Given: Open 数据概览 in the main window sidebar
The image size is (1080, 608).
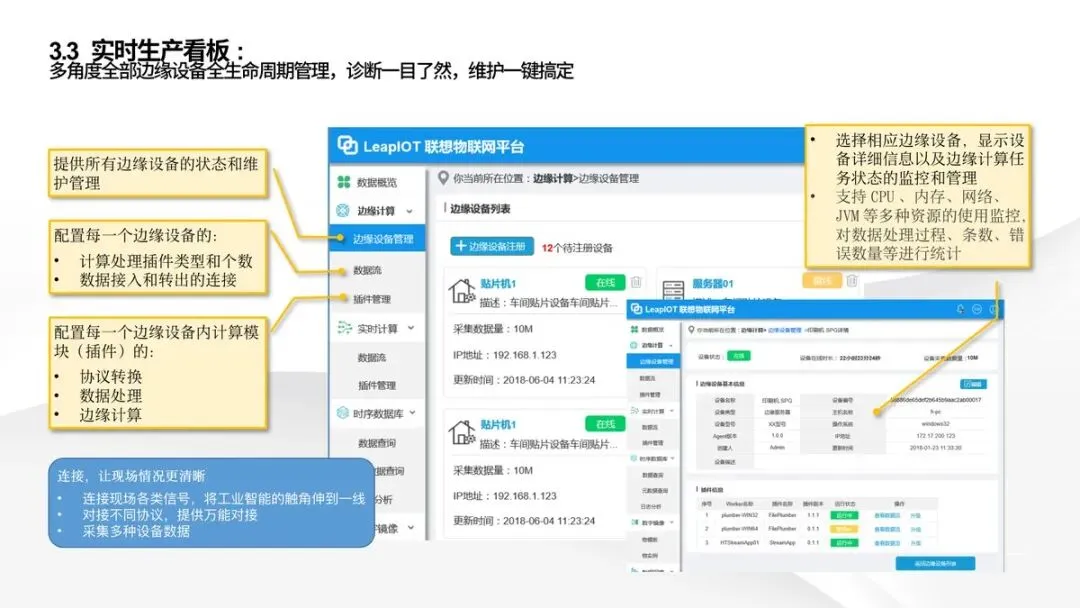Looking at the screenshot, I should click(x=377, y=182).
